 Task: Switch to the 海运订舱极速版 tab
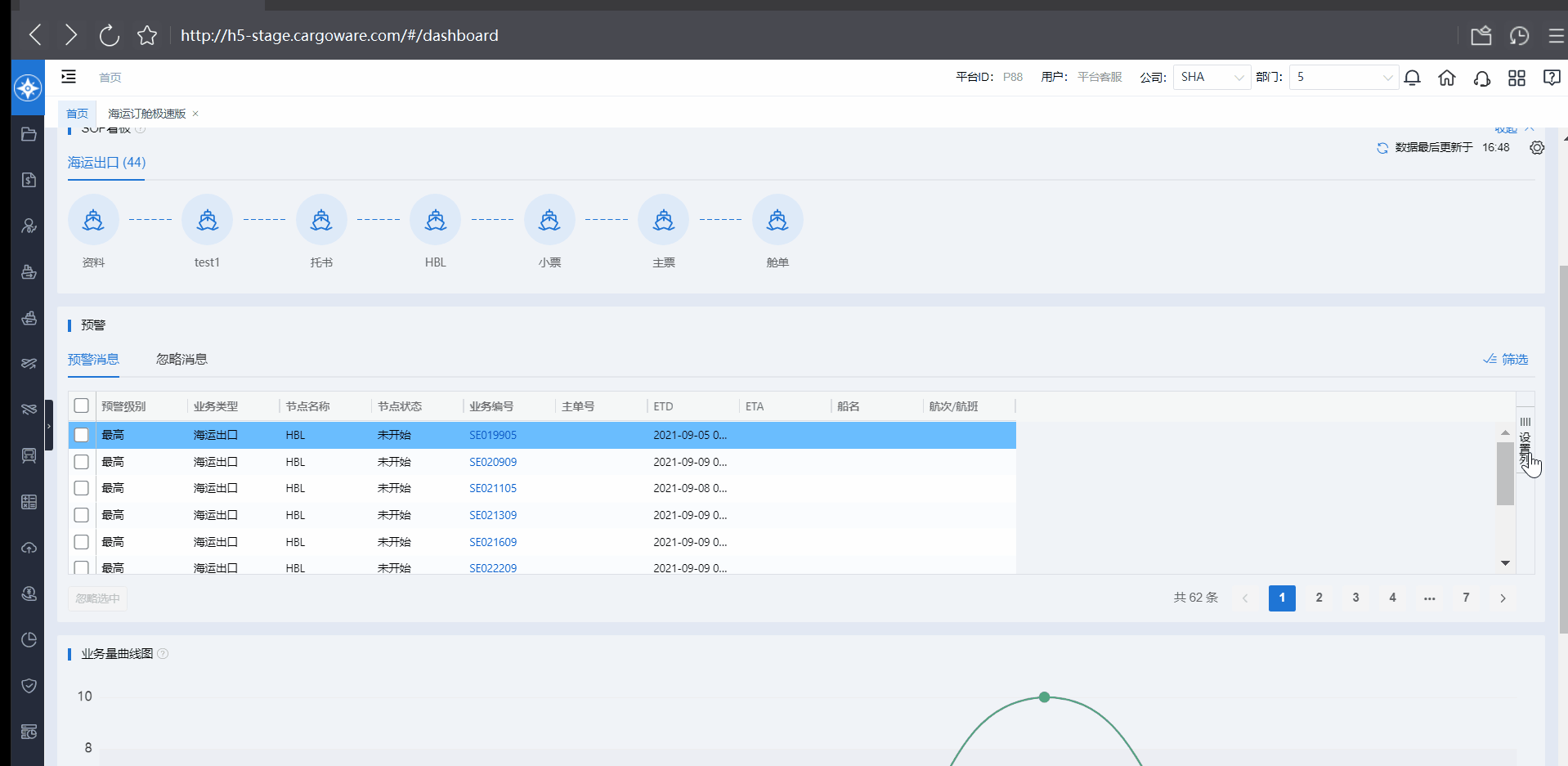pos(147,114)
